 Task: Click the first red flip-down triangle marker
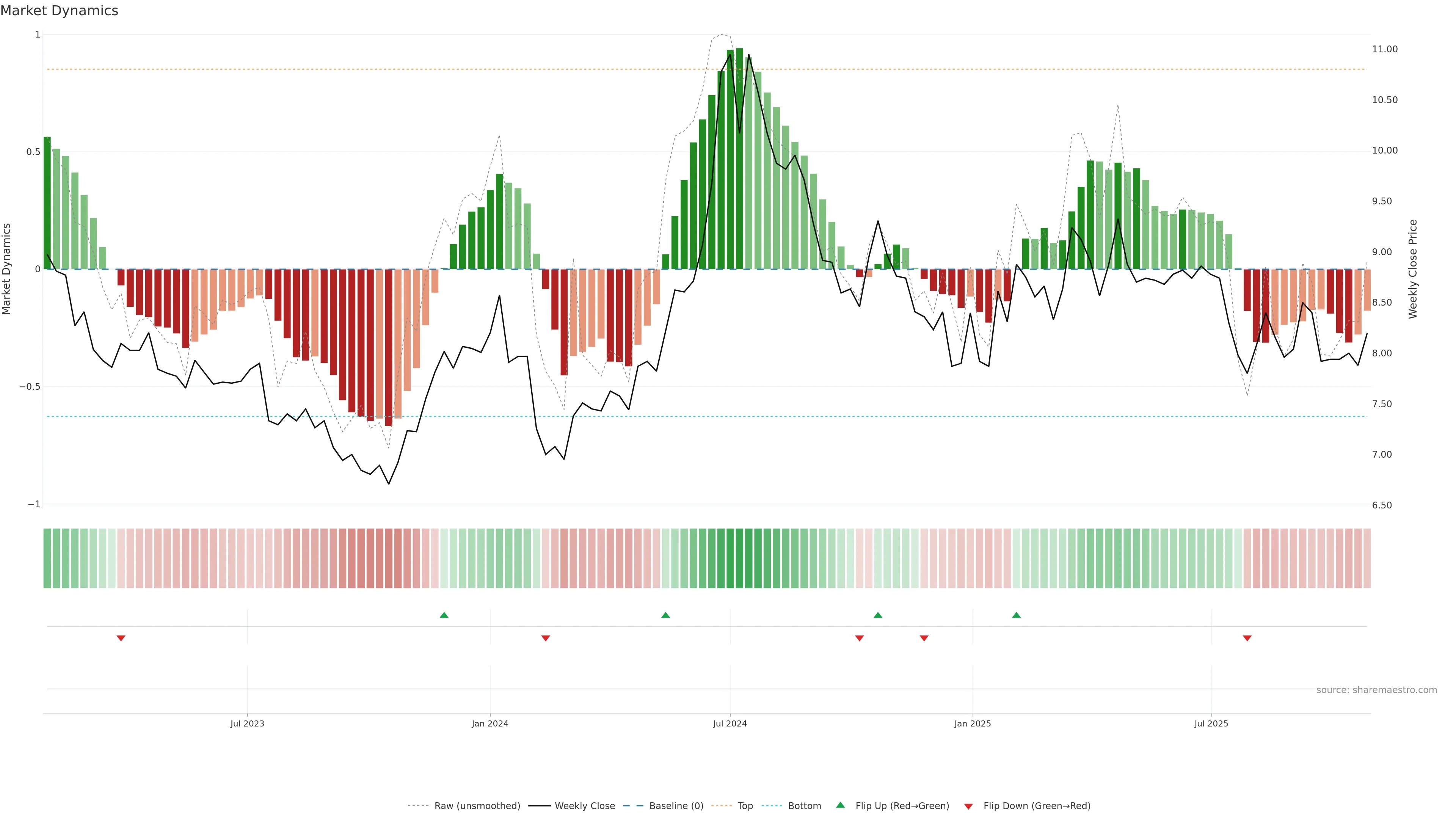tap(121, 638)
